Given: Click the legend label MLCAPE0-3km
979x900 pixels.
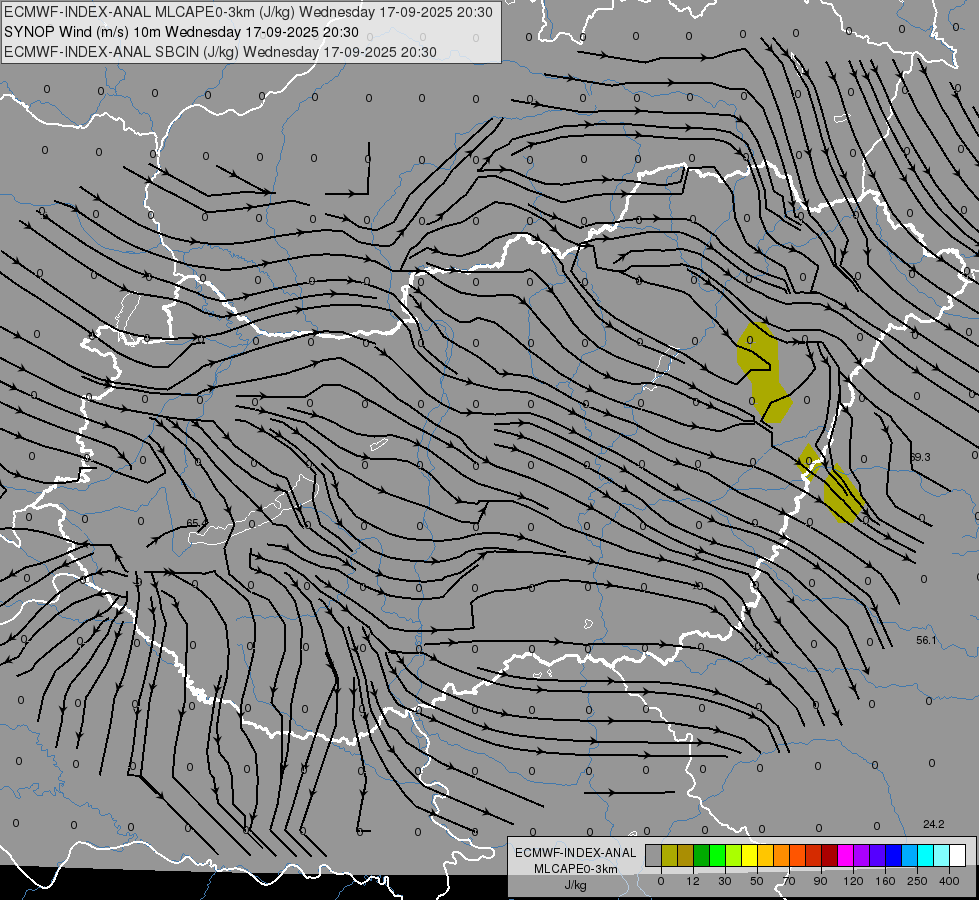Looking at the screenshot, I should coord(576,869).
